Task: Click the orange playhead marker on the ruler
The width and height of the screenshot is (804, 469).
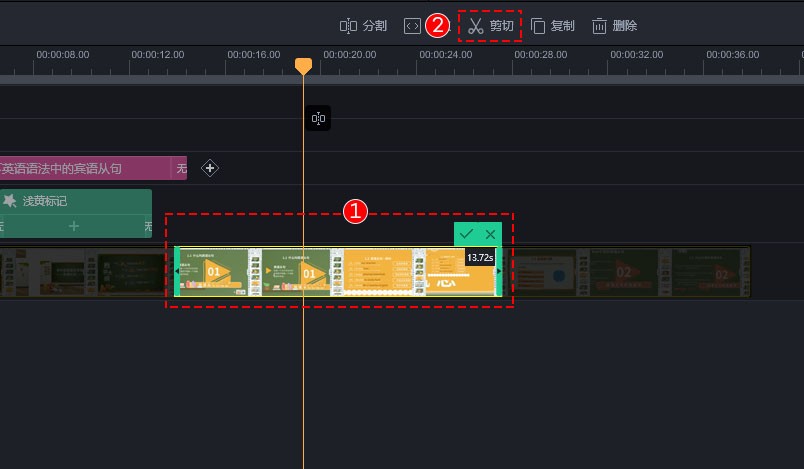Action: pos(303,65)
